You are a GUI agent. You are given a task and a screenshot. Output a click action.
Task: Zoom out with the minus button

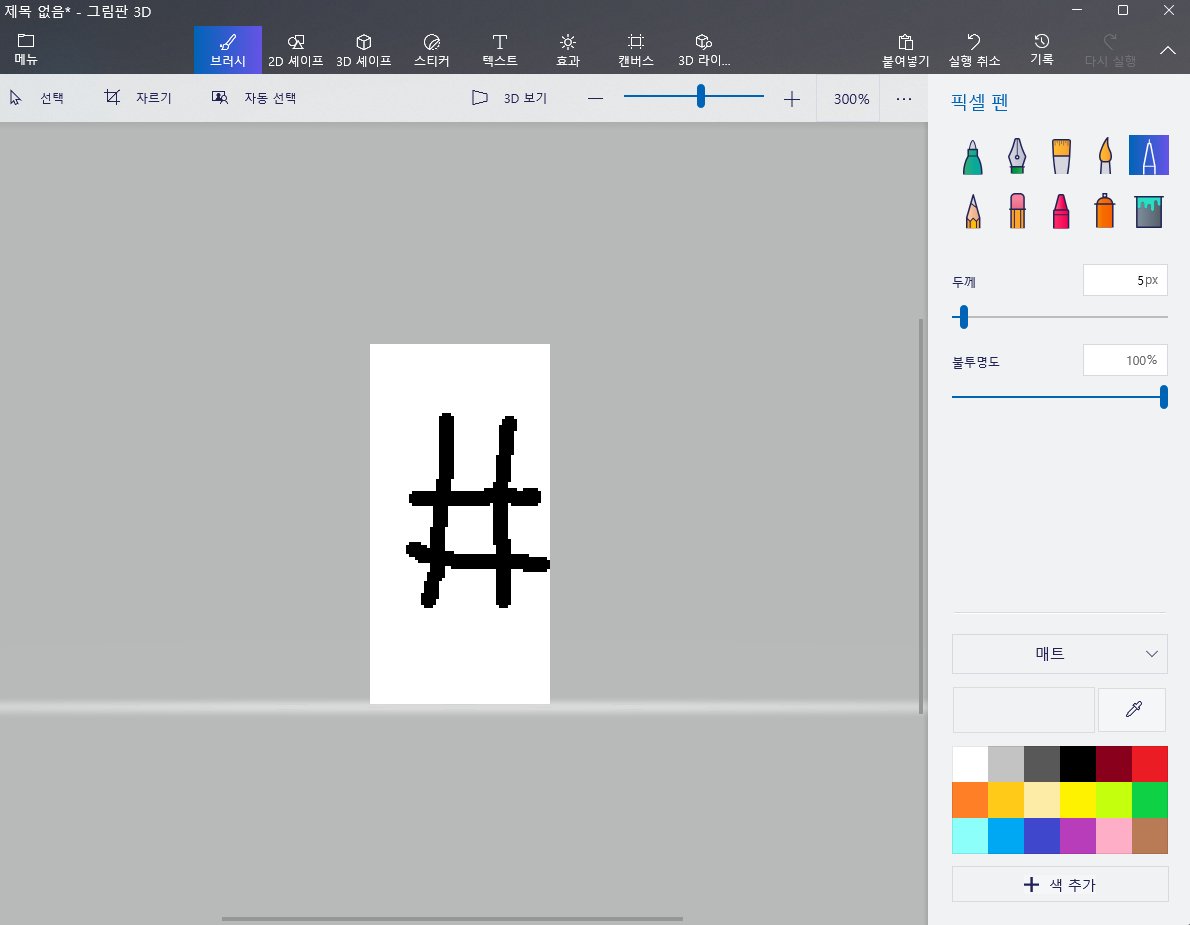pyautogui.click(x=596, y=99)
